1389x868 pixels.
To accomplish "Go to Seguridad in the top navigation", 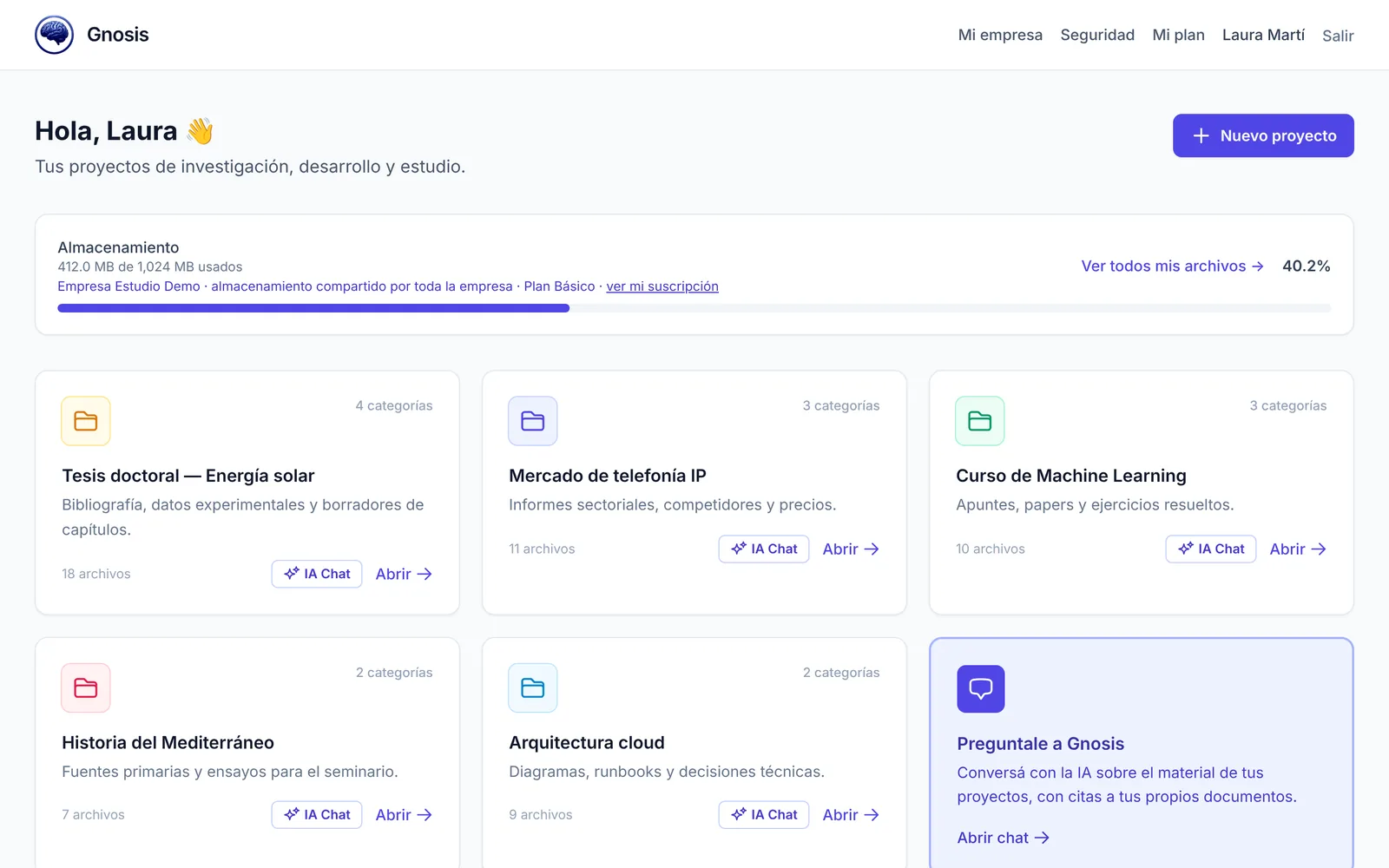I will tap(1097, 35).
